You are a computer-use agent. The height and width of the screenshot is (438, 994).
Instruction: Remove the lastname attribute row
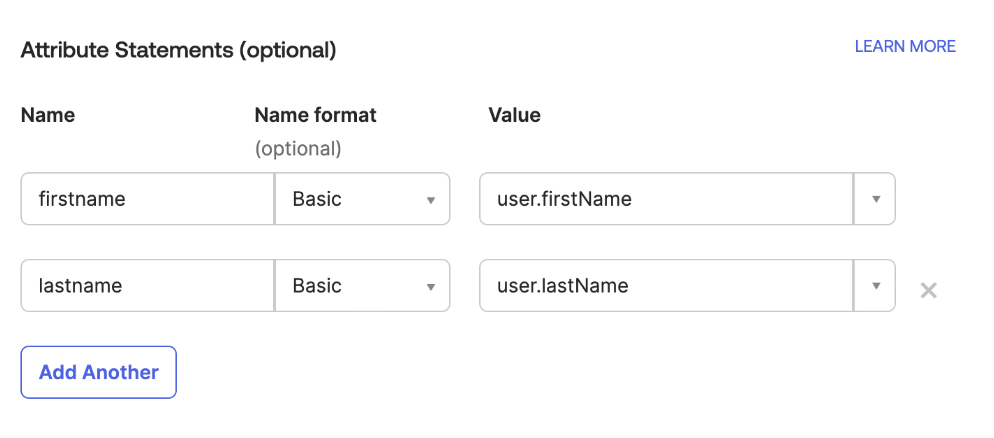(x=928, y=290)
